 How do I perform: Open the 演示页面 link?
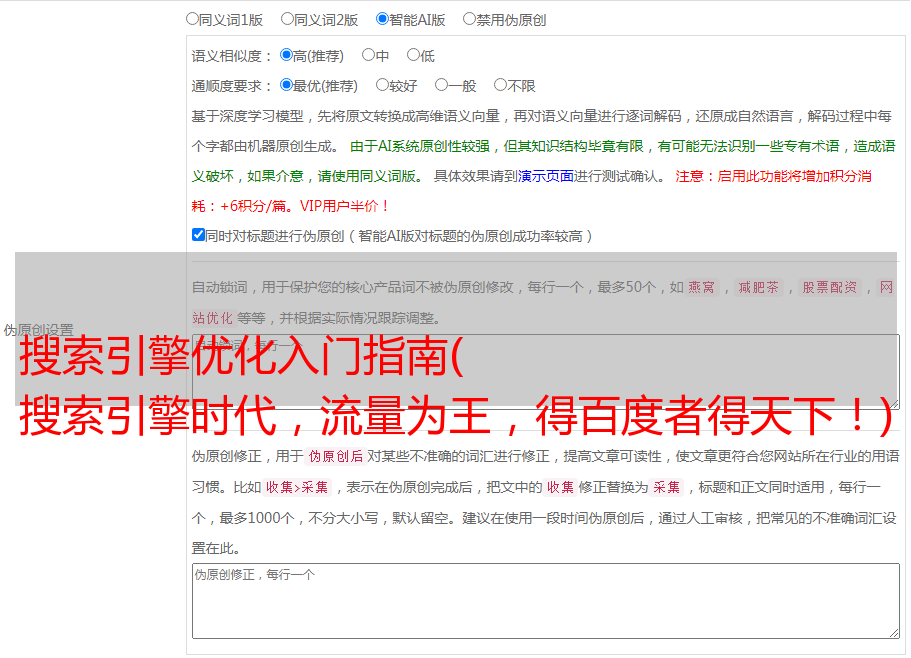pos(545,176)
